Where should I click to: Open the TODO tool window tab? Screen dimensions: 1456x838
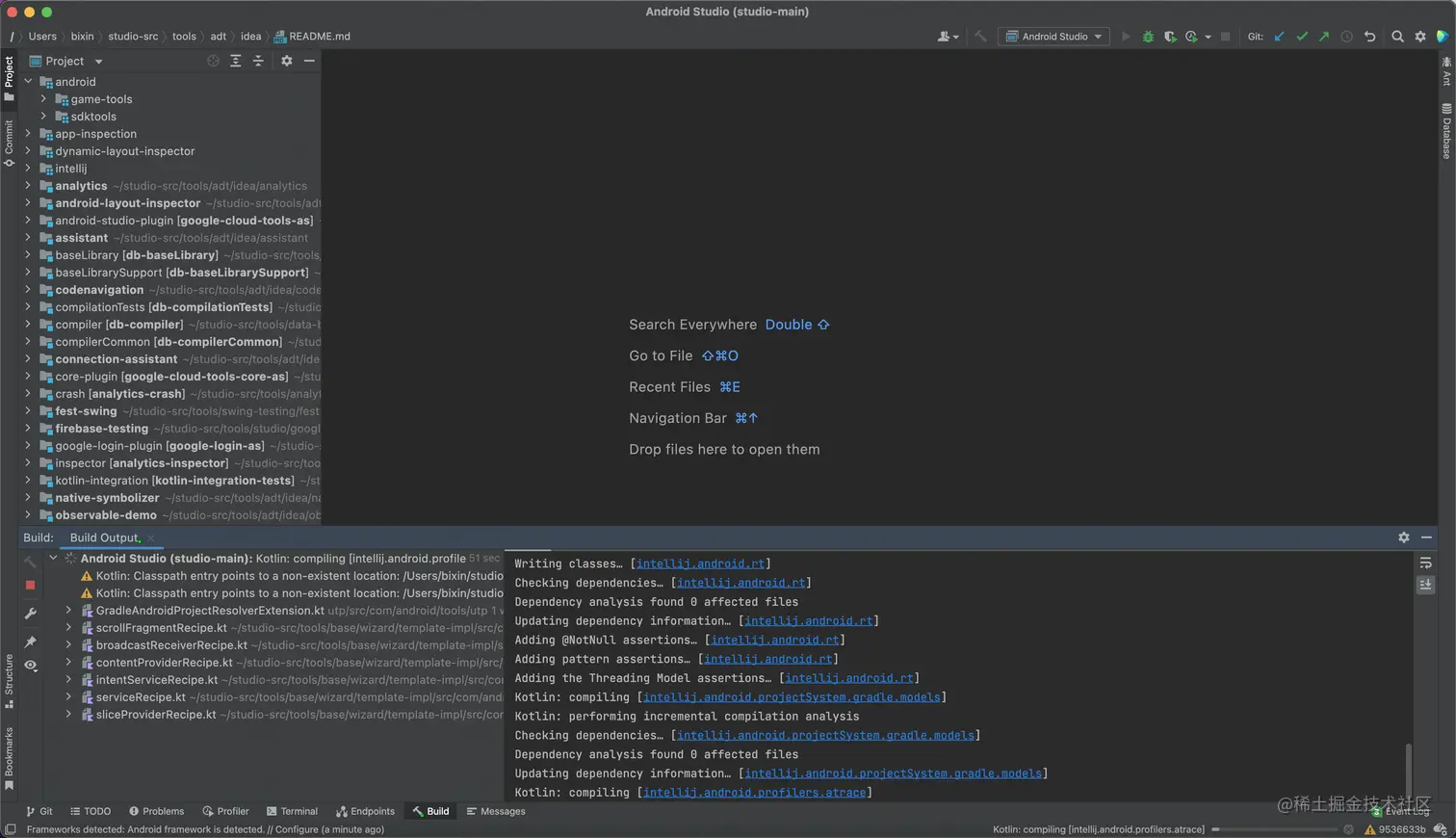[x=90, y=811]
